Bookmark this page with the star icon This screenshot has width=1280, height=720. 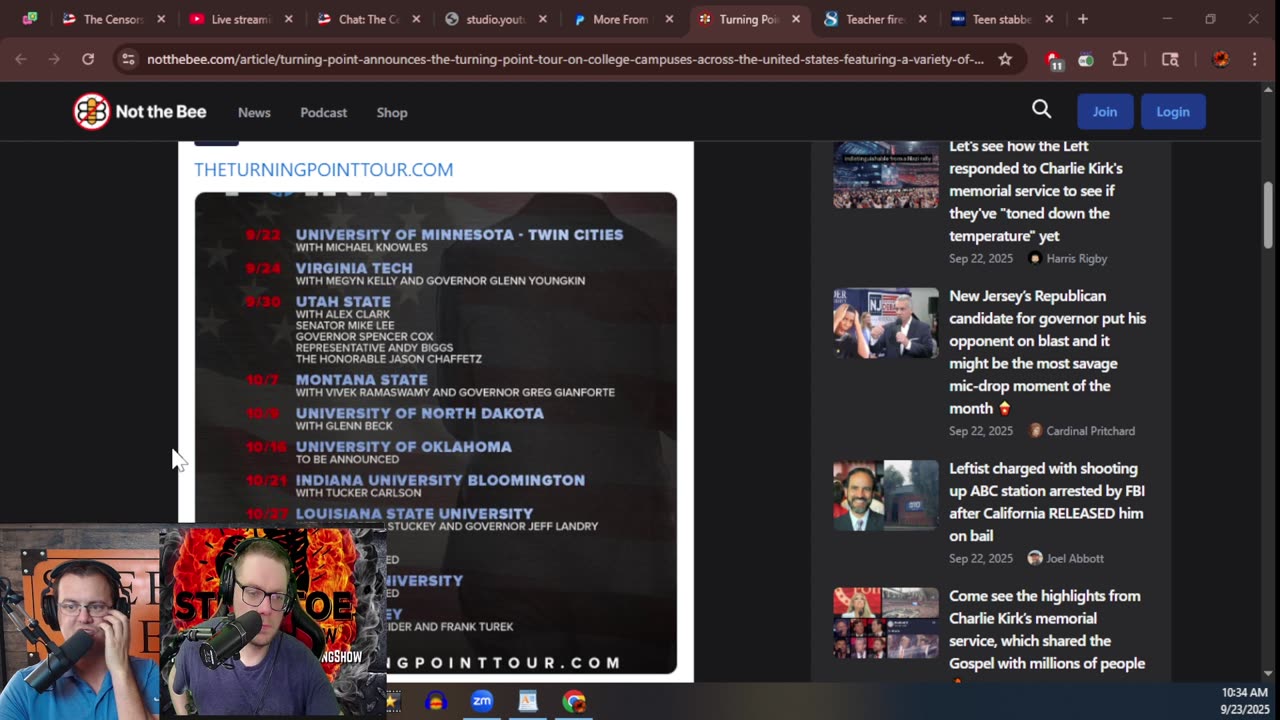click(1005, 59)
